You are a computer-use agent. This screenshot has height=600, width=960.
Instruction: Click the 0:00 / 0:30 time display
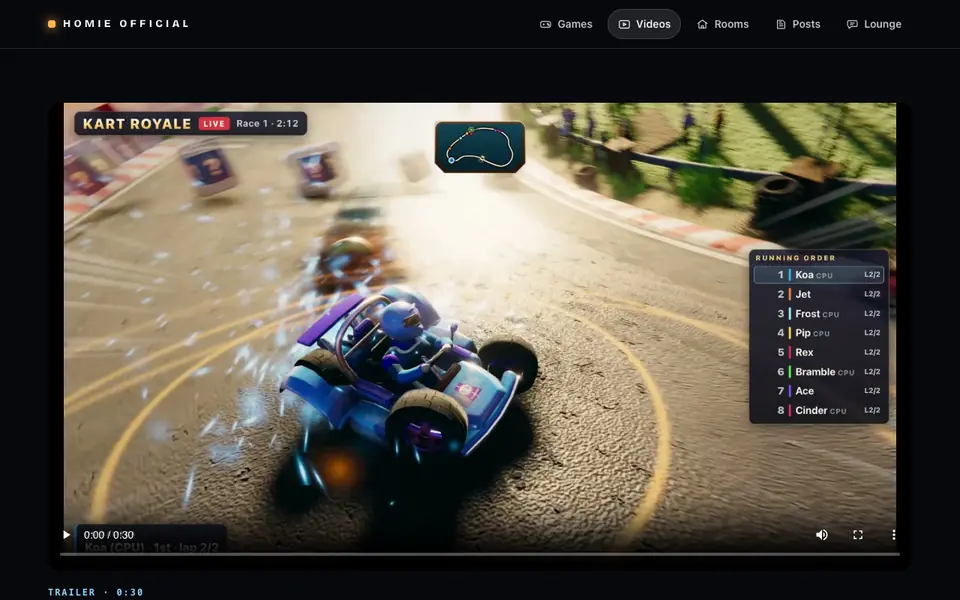tap(108, 534)
